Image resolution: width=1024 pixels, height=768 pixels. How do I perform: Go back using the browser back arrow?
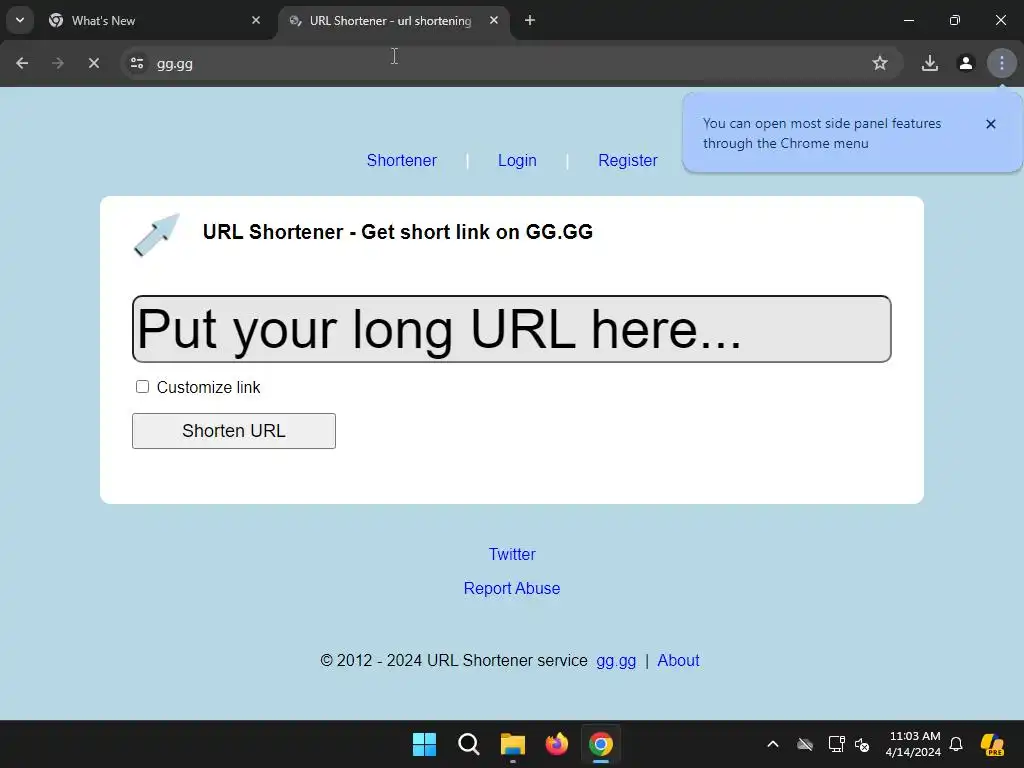[x=22, y=63]
